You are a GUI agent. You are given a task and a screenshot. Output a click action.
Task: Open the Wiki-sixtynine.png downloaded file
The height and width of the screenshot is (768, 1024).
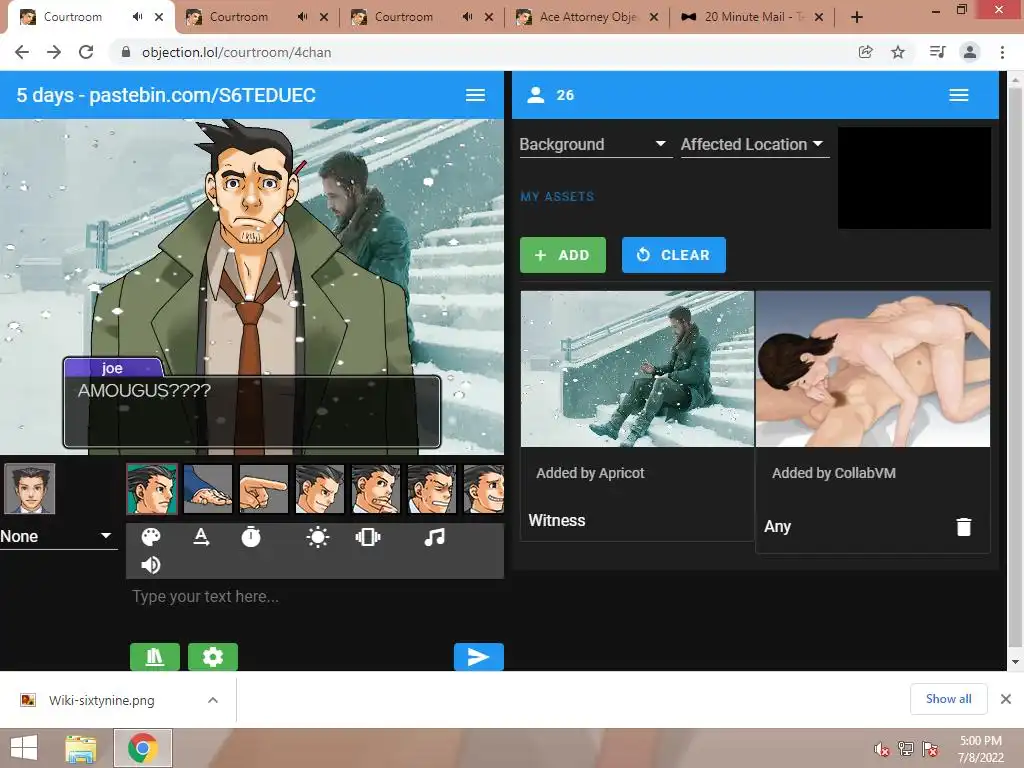[101, 700]
